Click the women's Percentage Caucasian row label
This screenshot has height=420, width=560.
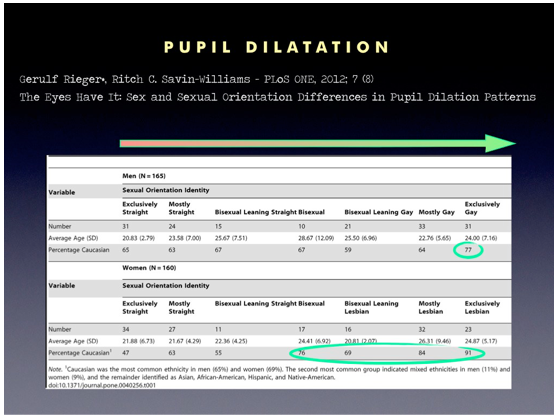[80, 353]
